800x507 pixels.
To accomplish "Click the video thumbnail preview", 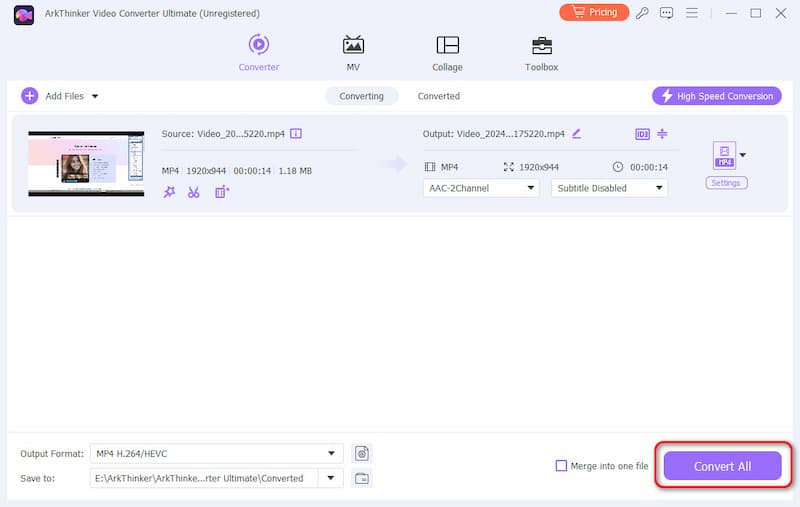I will pos(86,163).
